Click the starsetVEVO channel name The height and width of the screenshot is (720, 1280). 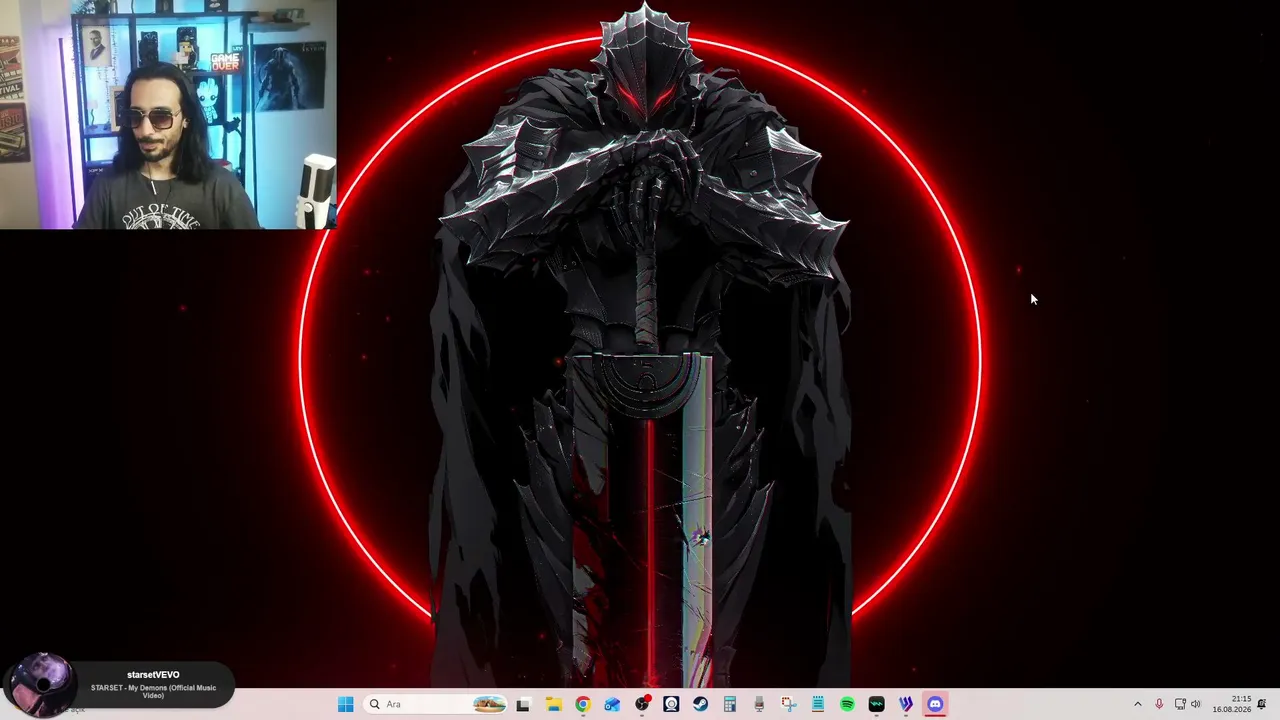[x=153, y=675]
